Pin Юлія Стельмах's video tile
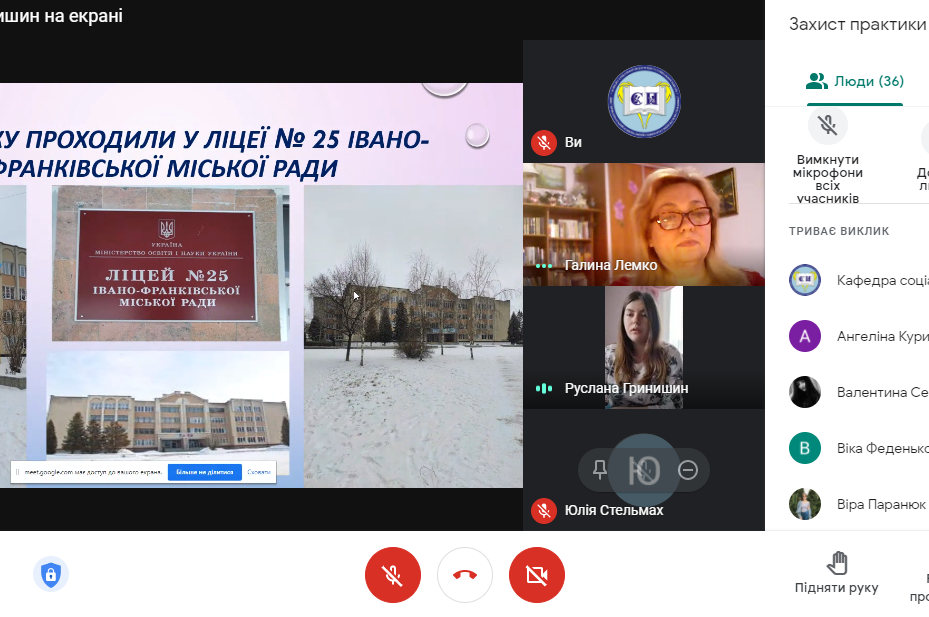The height and width of the screenshot is (617, 929). [600, 469]
